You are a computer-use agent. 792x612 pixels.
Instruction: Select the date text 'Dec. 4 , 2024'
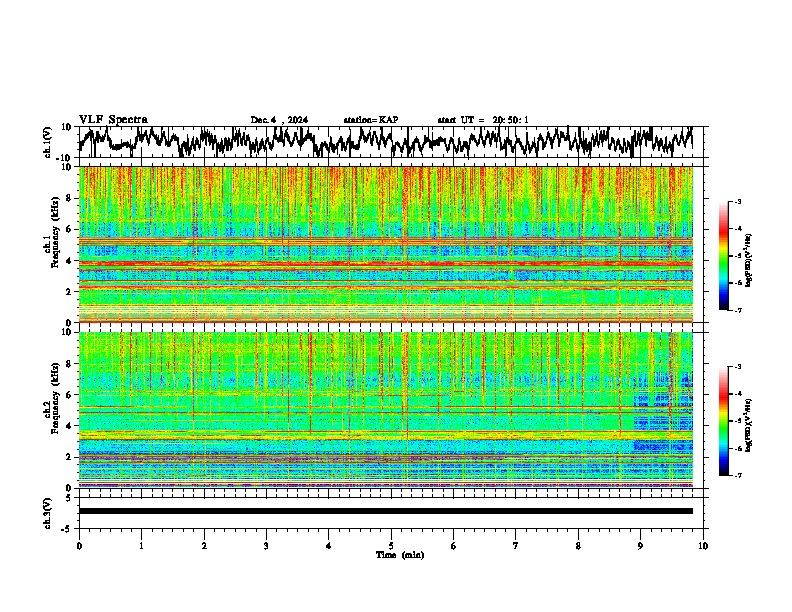point(279,120)
